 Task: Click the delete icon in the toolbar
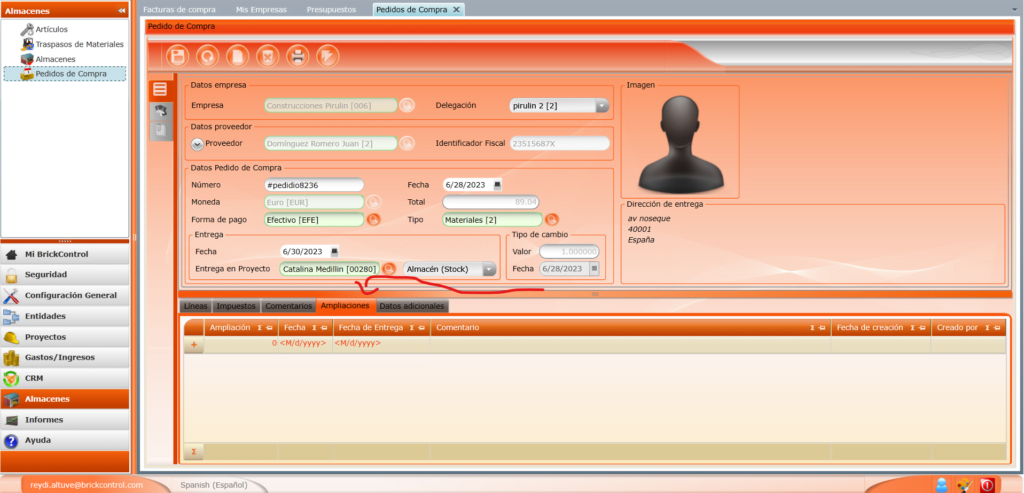click(x=267, y=56)
